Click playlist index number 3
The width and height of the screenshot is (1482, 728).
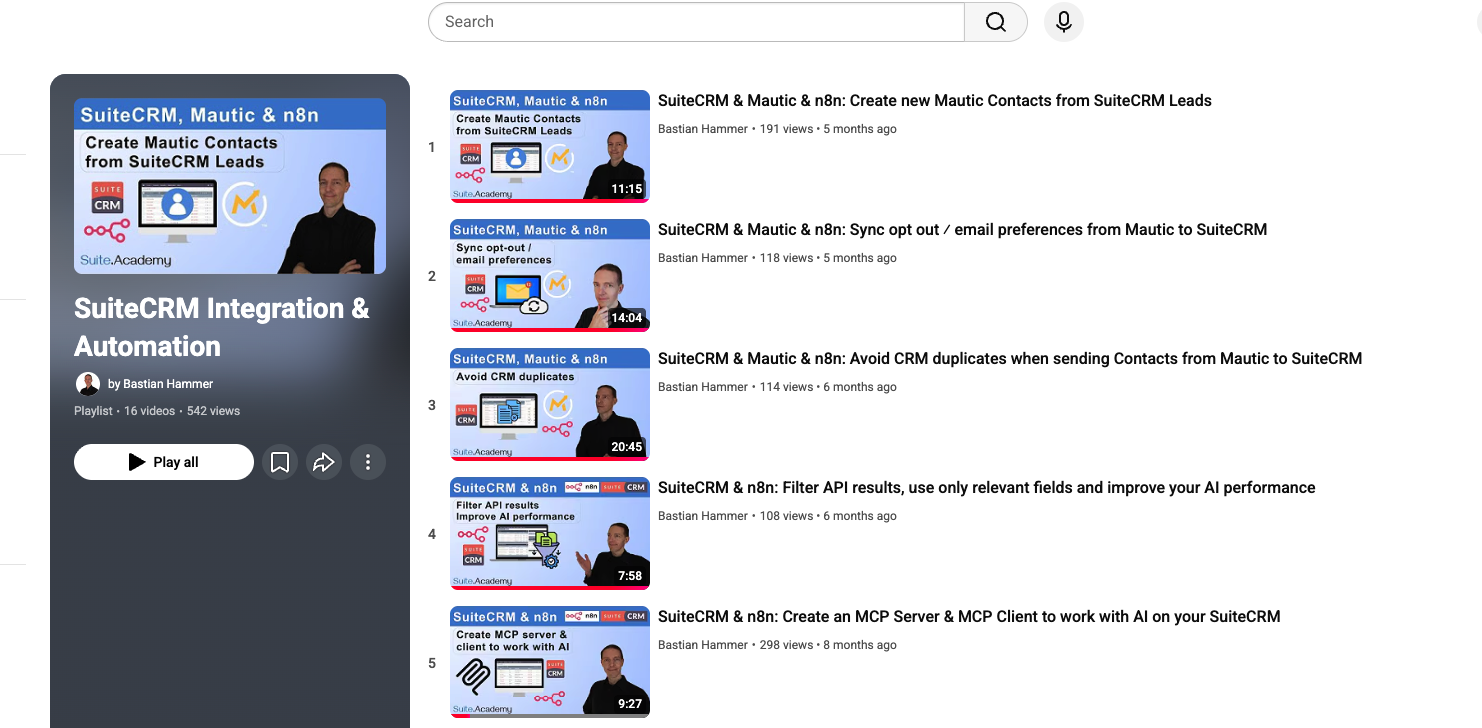click(432, 405)
